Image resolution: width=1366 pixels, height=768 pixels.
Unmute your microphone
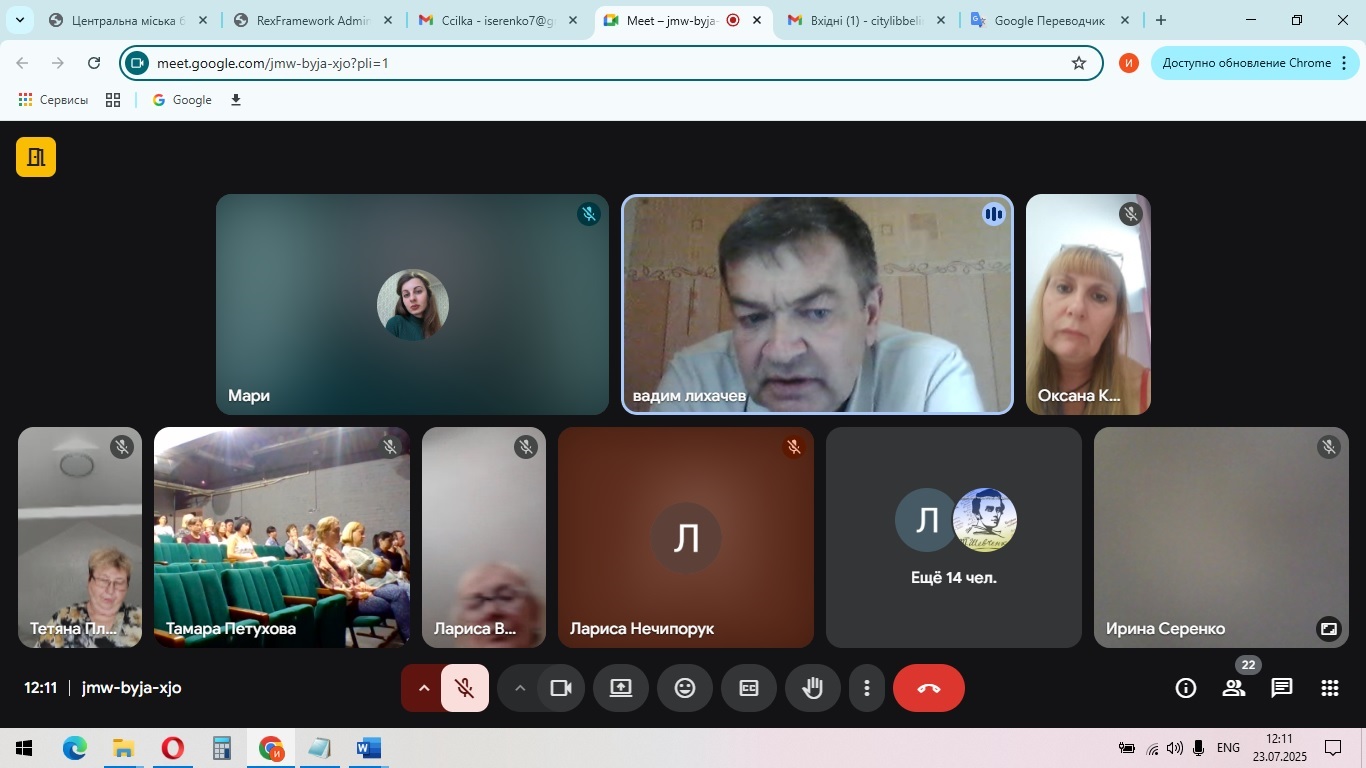point(464,688)
